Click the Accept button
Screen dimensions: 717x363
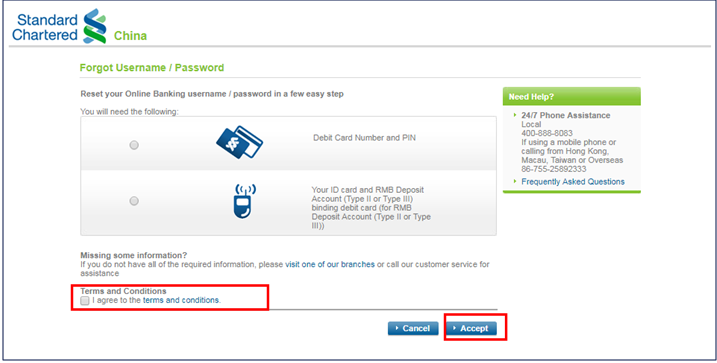(471, 328)
